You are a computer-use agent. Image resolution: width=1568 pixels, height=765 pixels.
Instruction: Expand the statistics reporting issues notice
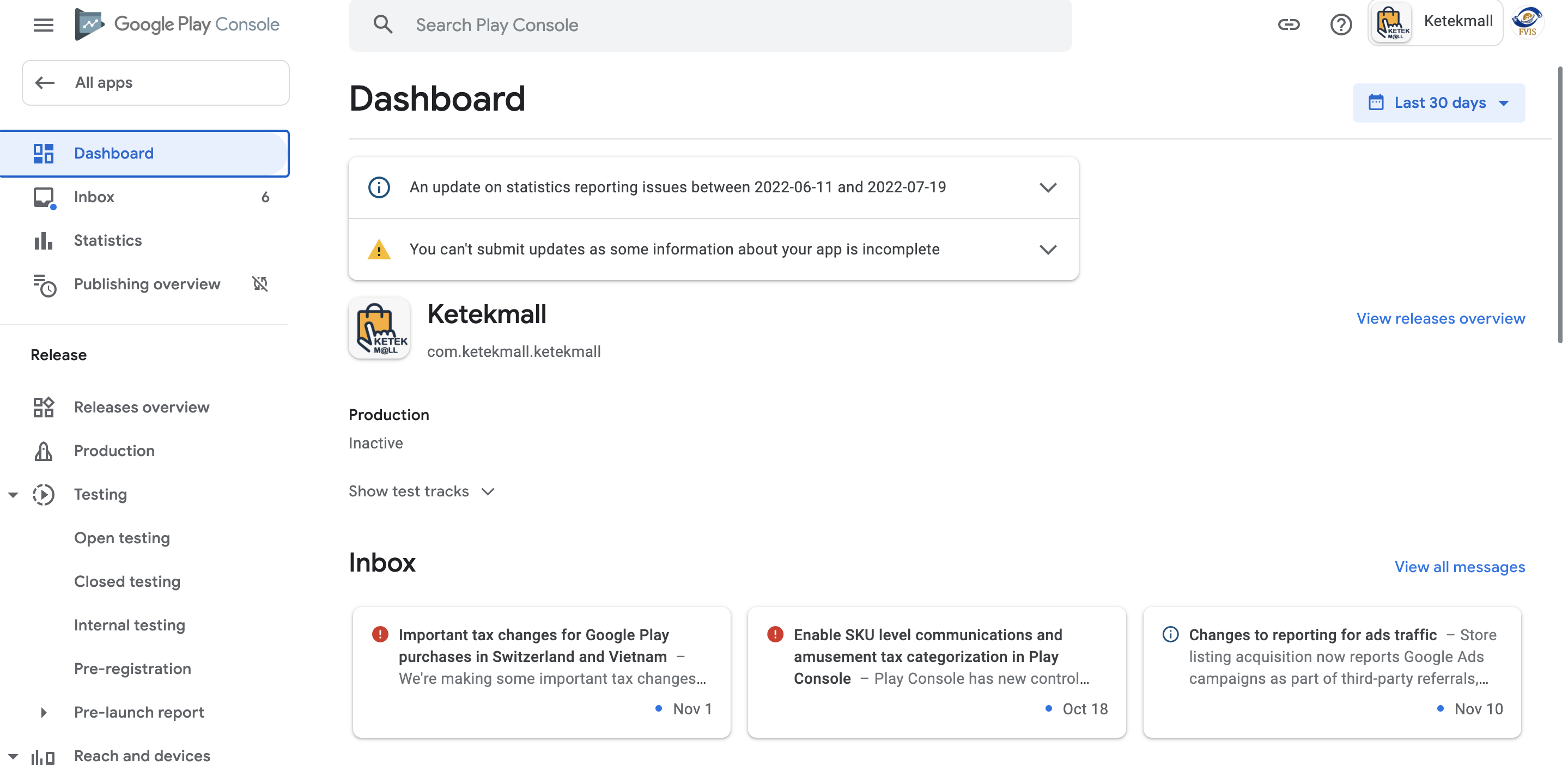1047,187
